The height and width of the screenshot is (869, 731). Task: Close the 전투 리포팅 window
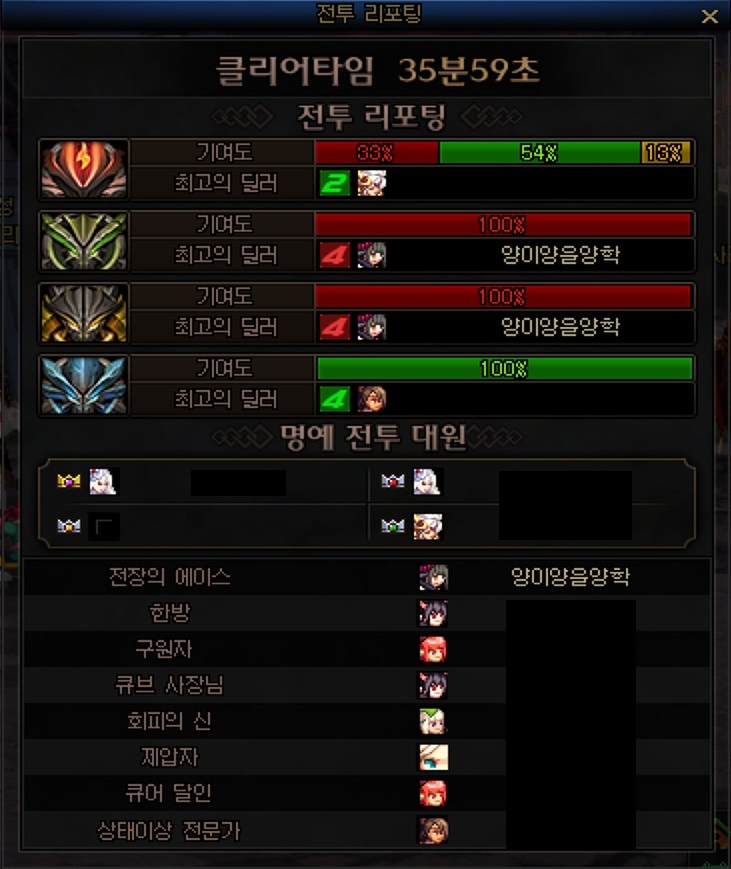coord(709,16)
